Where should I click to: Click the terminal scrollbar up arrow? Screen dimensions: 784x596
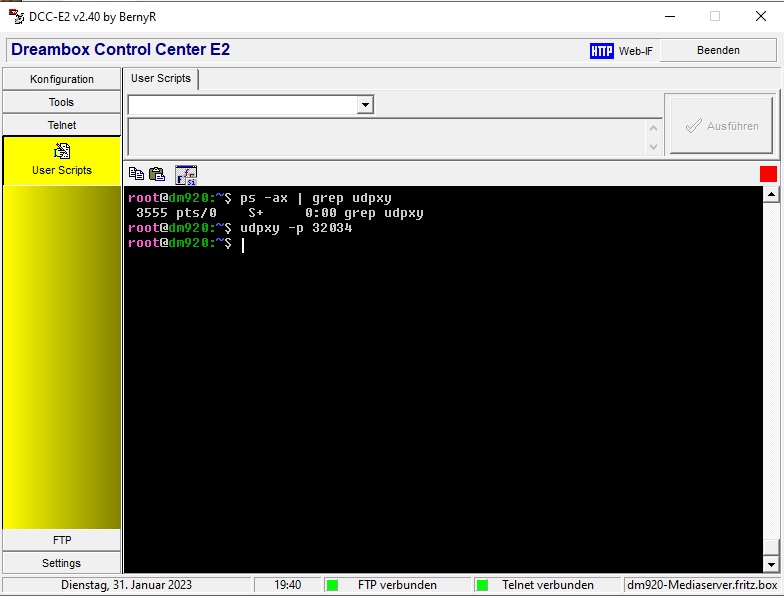tap(771, 195)
